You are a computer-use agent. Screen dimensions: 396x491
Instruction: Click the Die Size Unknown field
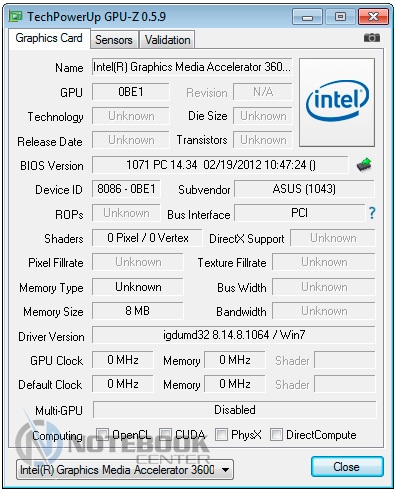point(263,116)
